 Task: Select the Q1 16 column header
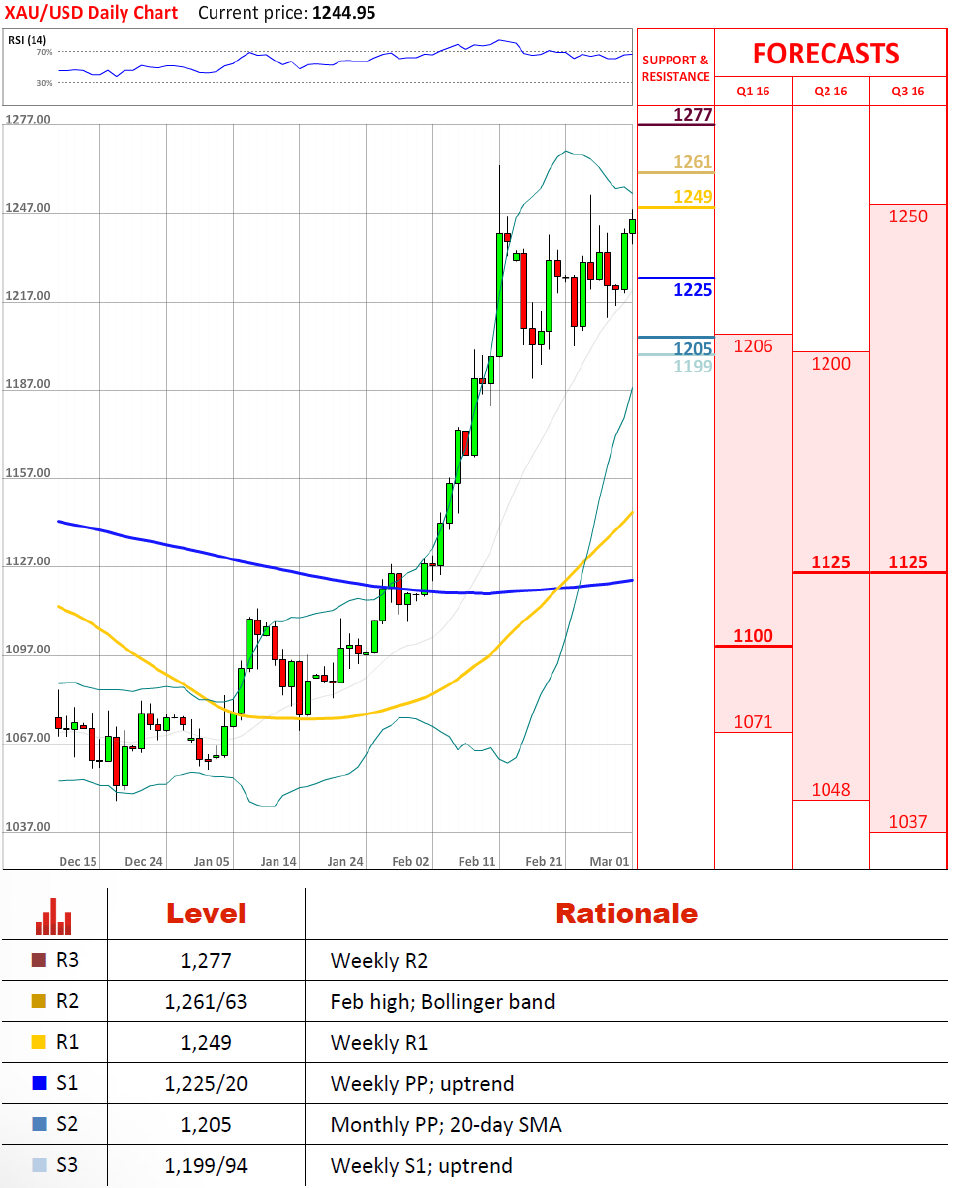pos(753,92)
